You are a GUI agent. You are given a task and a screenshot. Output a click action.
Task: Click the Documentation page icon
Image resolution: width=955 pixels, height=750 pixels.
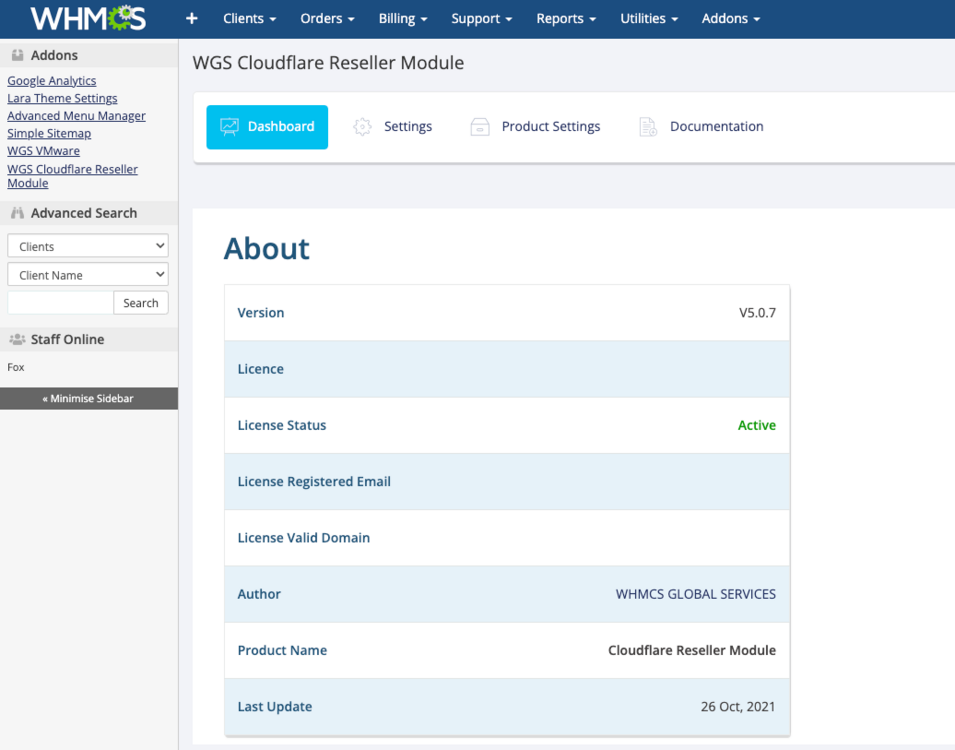648,127
